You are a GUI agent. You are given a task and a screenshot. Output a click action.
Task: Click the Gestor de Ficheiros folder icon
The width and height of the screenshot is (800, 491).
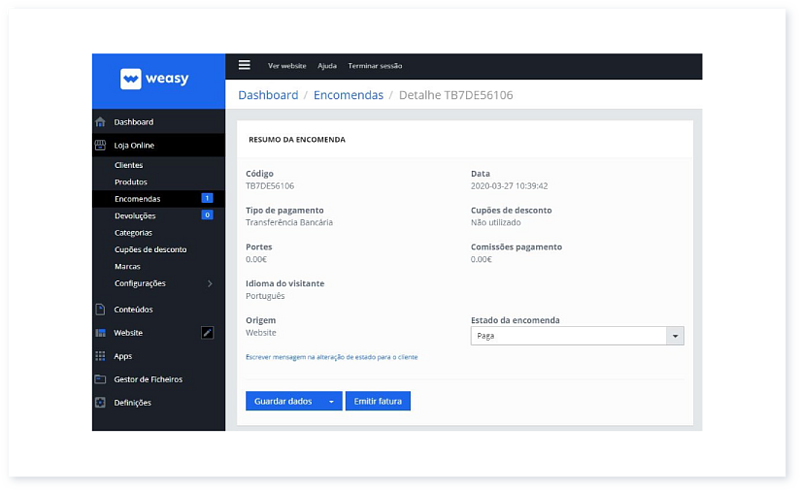click(x=101, y=379)
